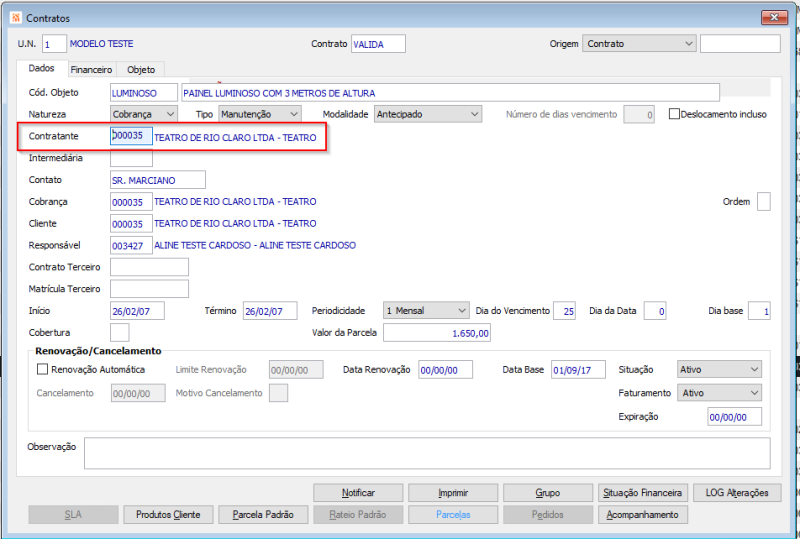
Task: Click the Parcelas button
Action: 453,514
